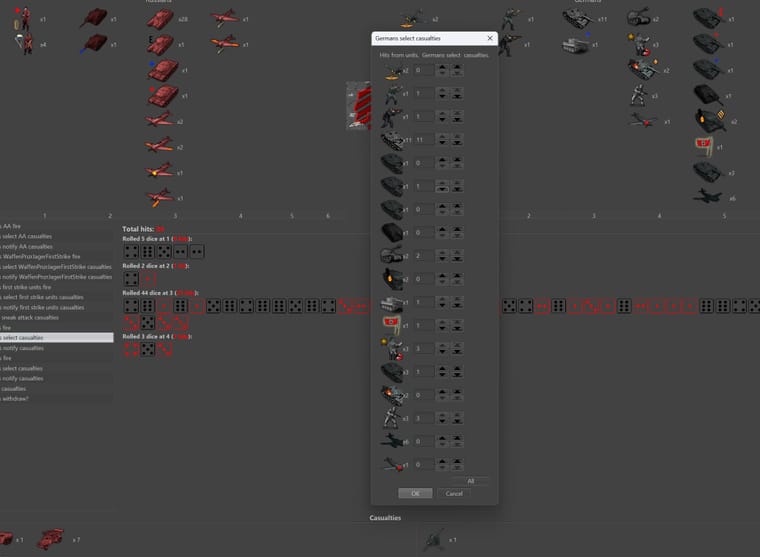Click the count field for the x11 tank row
This screenshot has width=760, height=557.
(424, 140)
